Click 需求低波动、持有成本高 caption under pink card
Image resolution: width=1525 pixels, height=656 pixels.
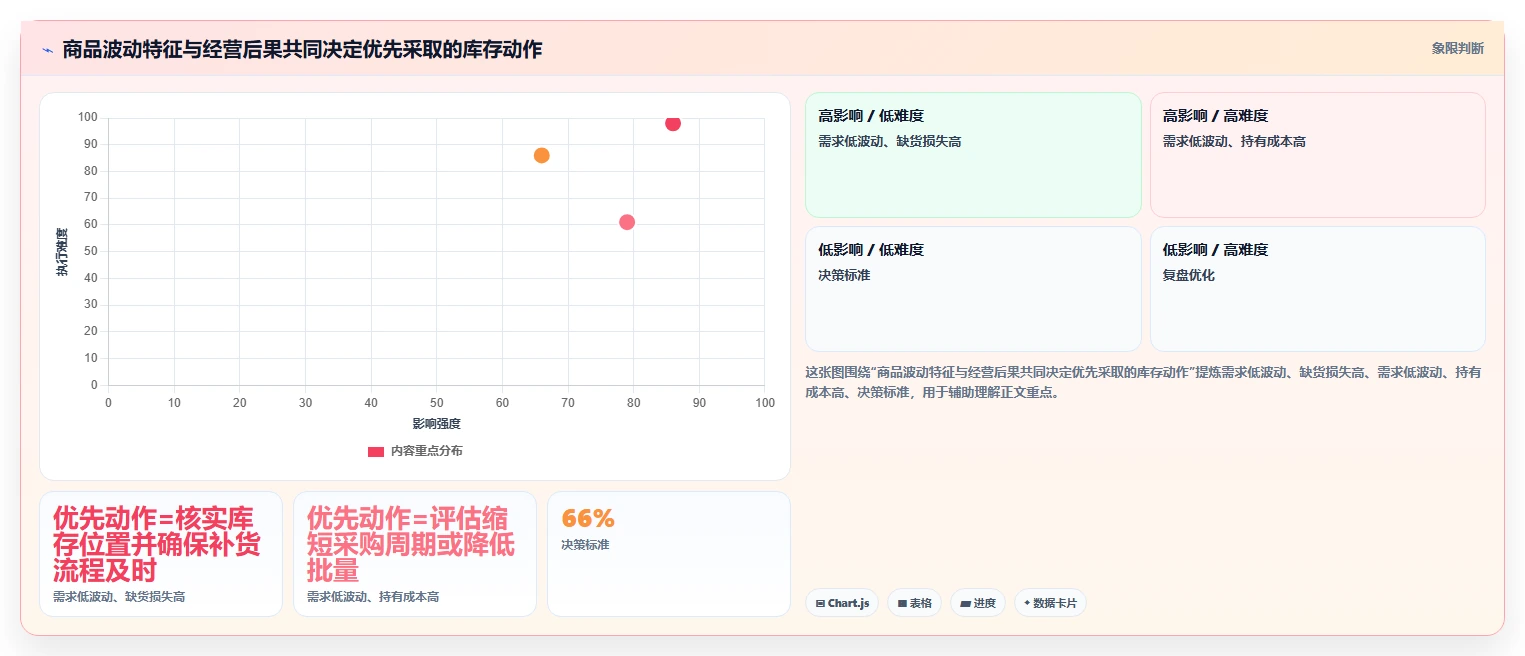click(x=373, y=597)
